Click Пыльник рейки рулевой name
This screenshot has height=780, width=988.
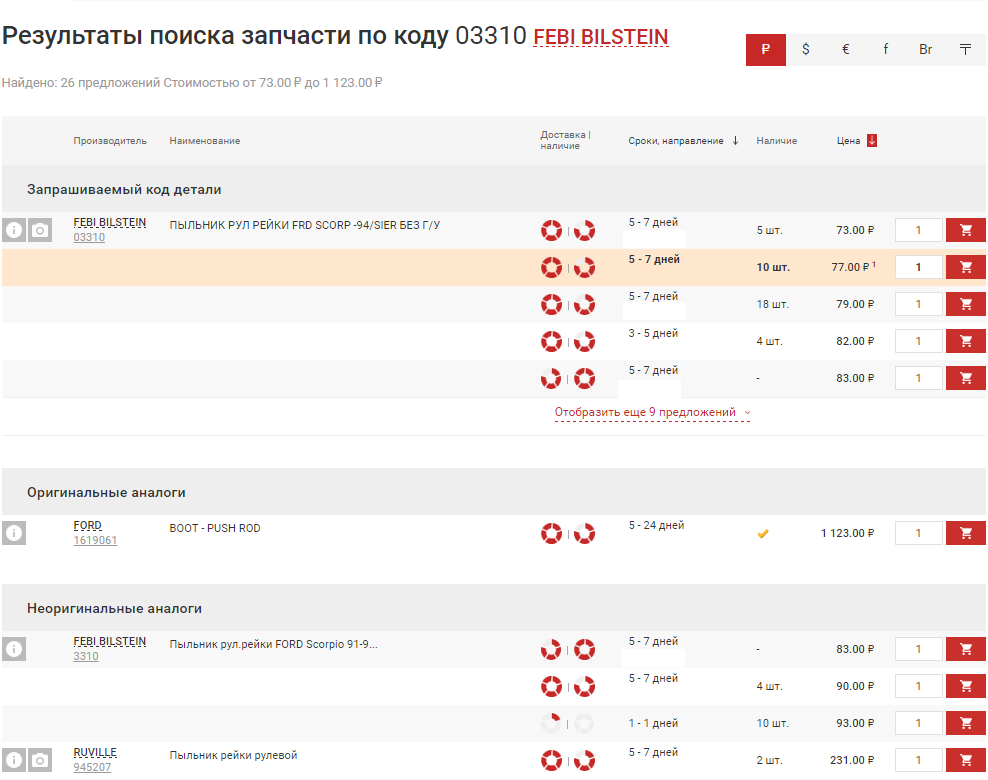[233, 755]
